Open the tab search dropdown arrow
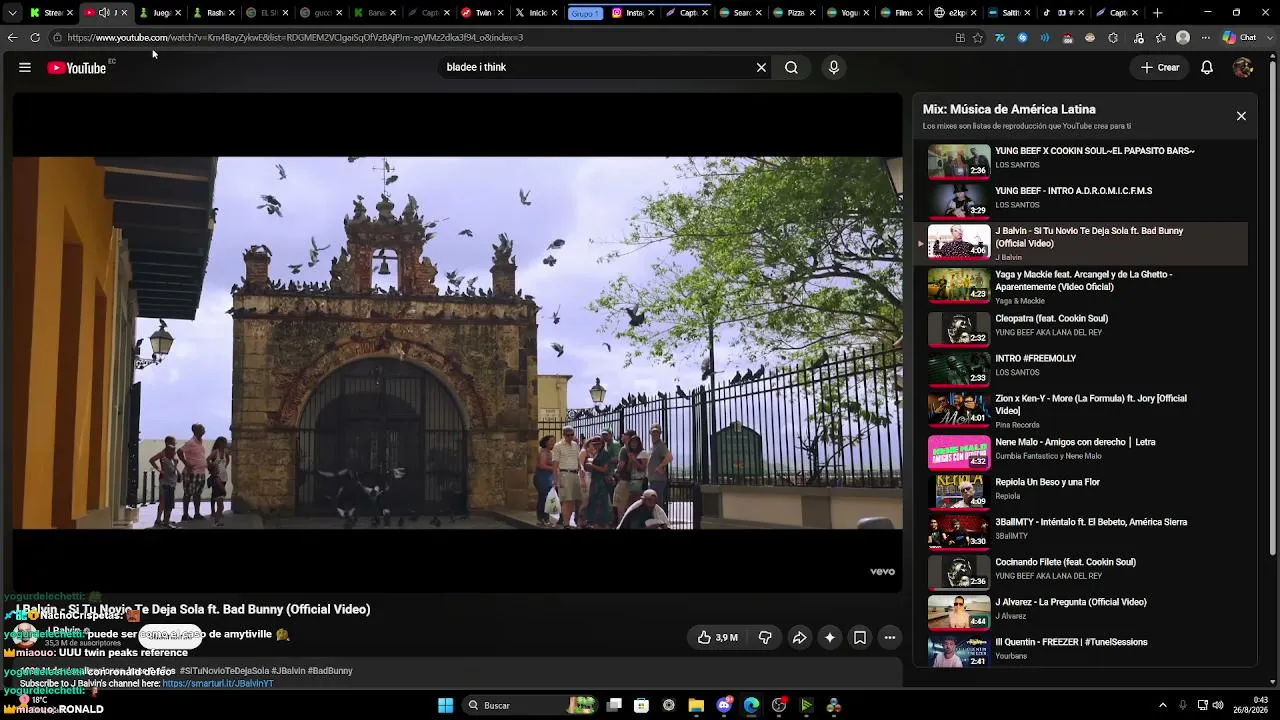The width and height of the screenshot is (1280, 720). tap(12, 13)
